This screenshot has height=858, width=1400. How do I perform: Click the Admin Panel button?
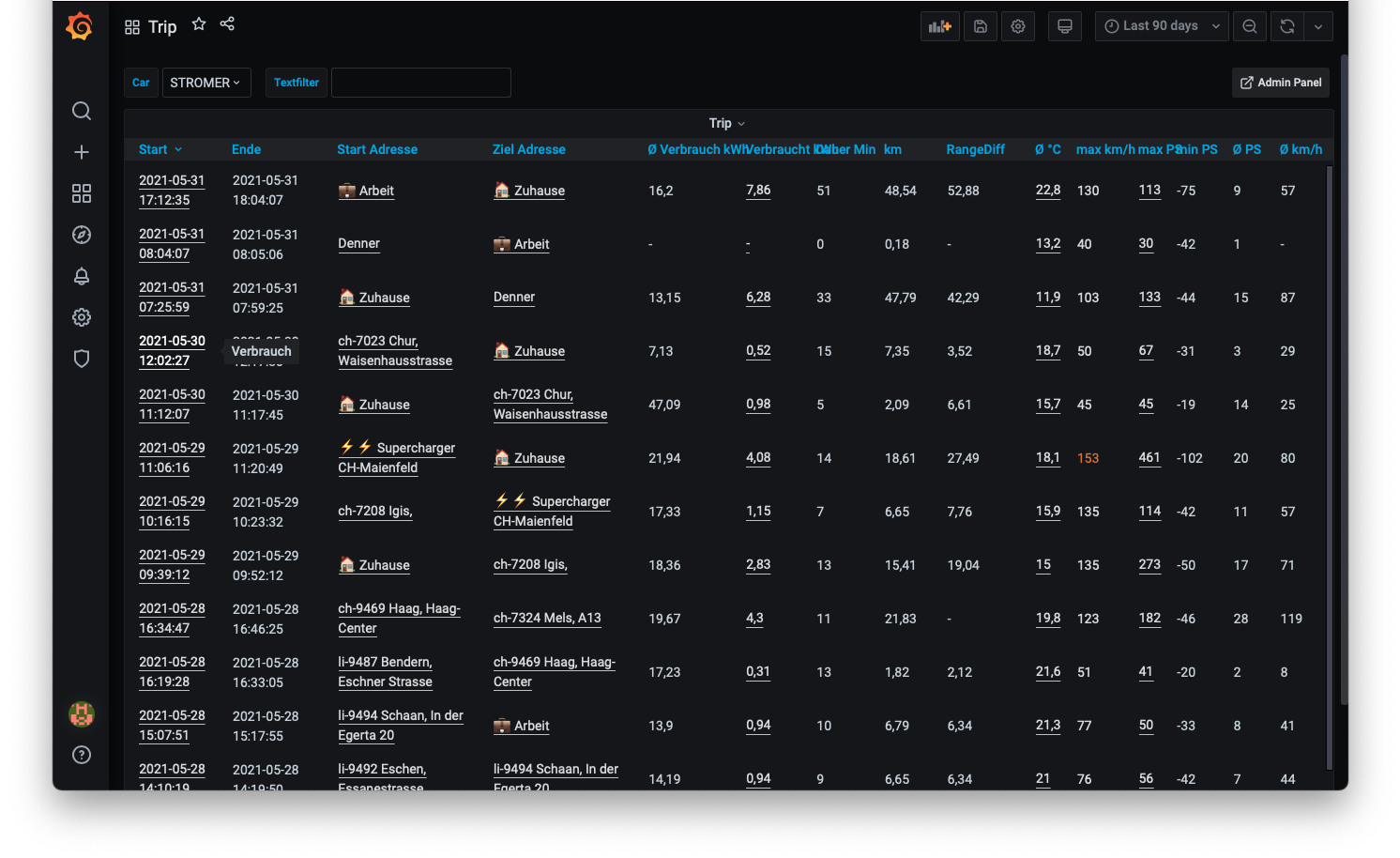(x=1281, y=83)
